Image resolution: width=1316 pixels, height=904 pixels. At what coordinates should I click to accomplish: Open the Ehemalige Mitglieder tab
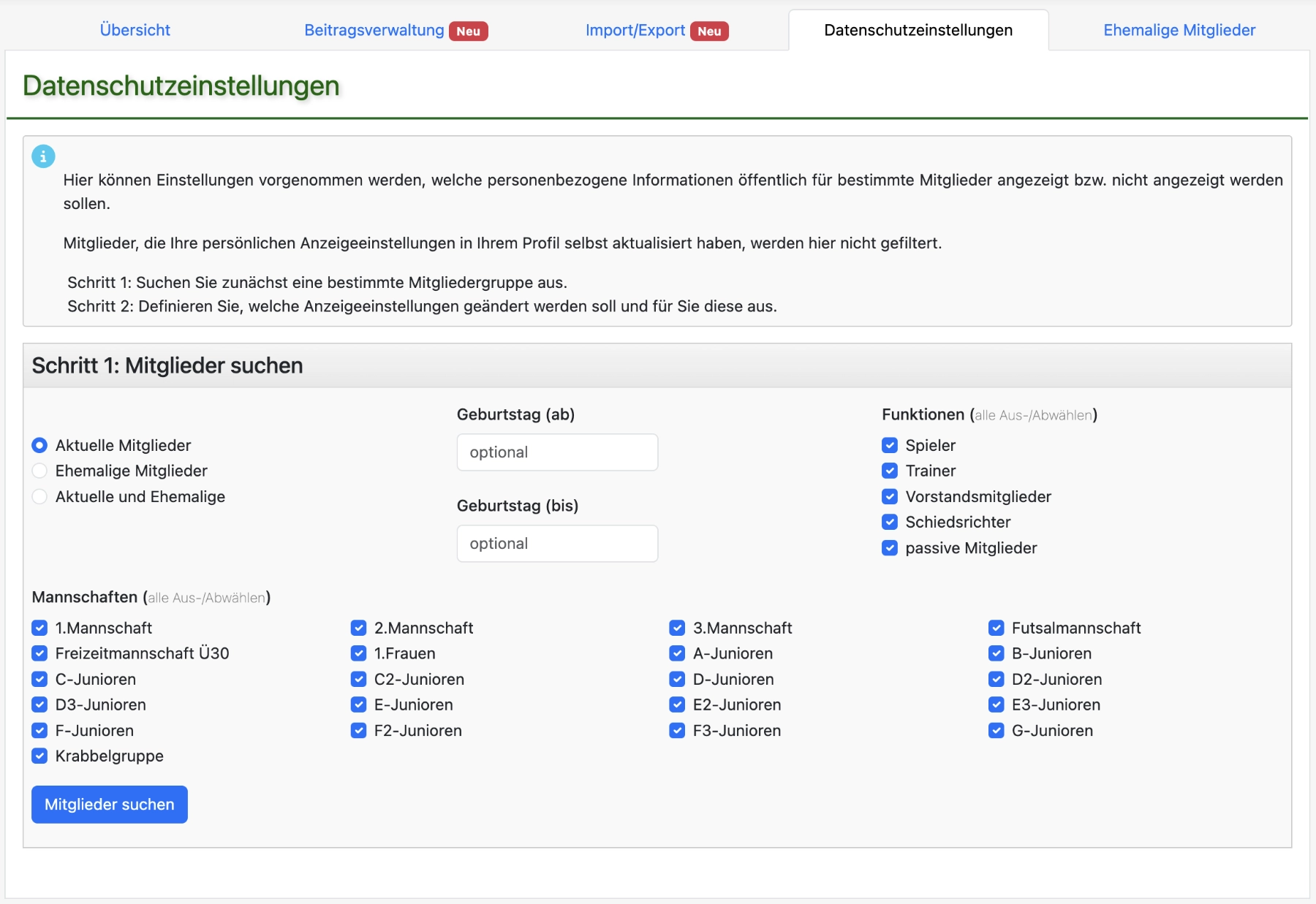coord(1180,30)
